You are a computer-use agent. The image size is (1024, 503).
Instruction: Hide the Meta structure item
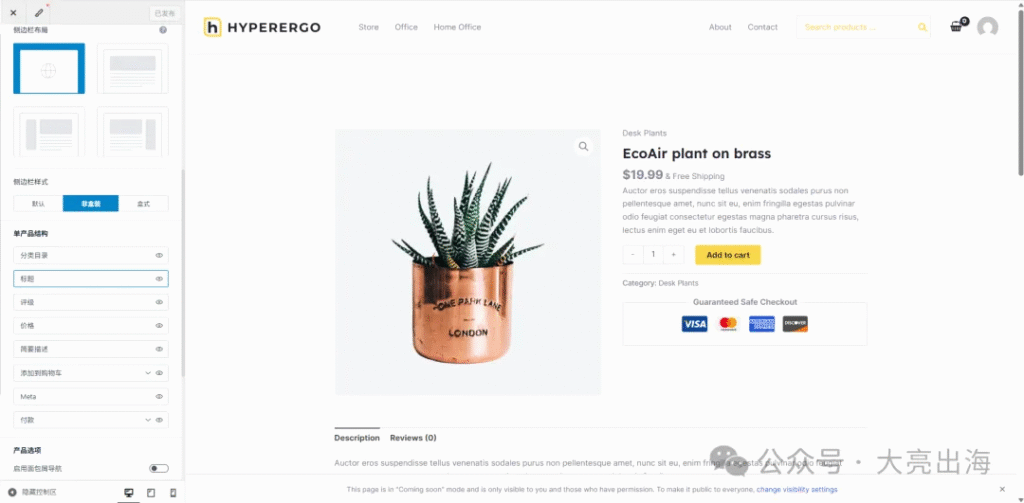159,397
